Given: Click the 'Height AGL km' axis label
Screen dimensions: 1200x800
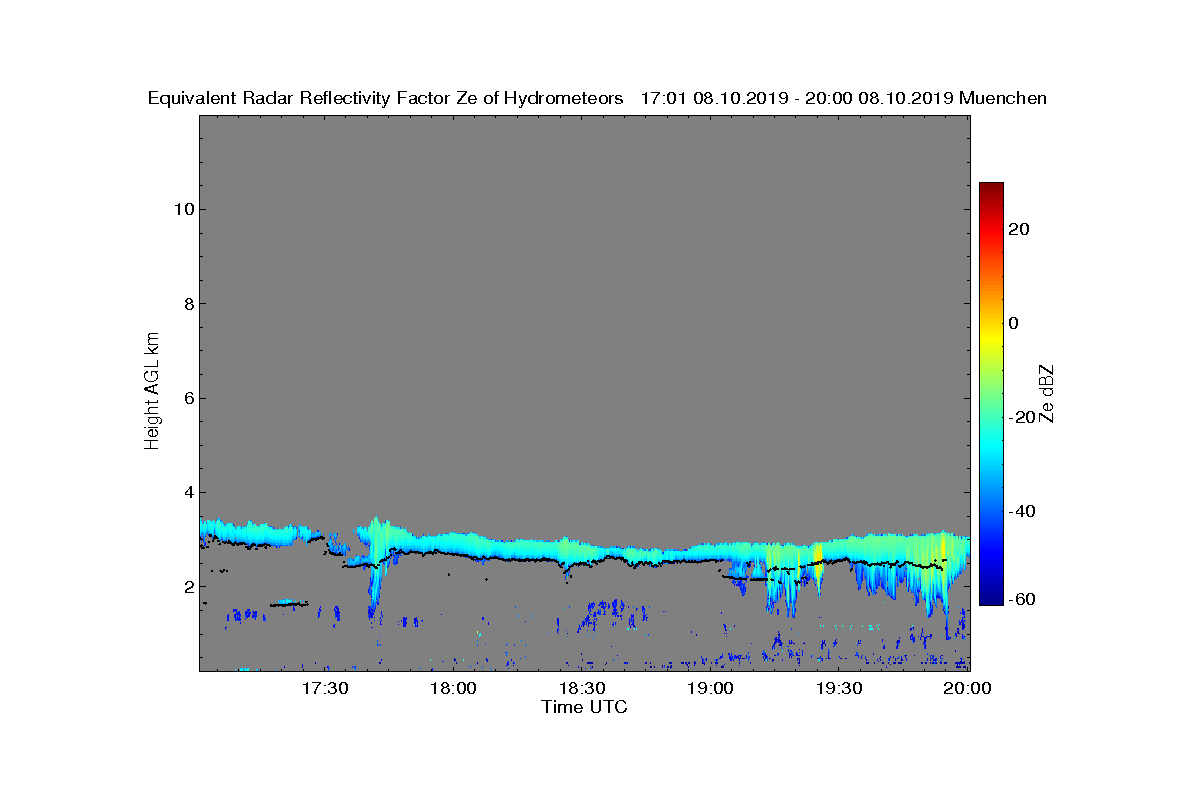Looking at the screenshot, I should tap(152, 392).
